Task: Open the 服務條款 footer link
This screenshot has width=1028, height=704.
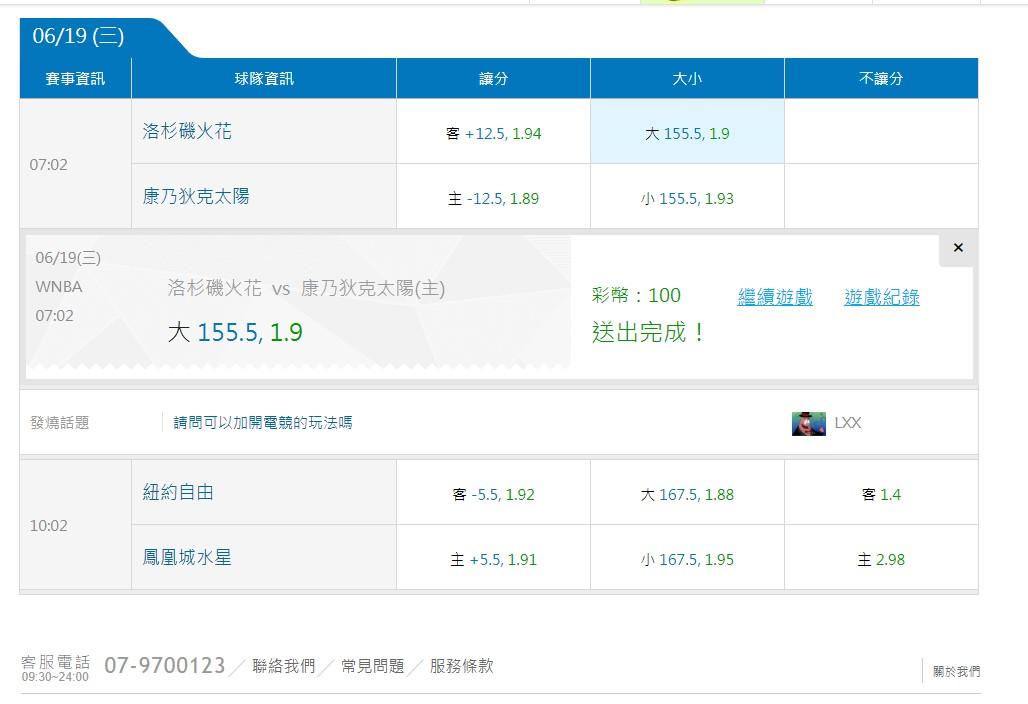Action: click(462, 666)
